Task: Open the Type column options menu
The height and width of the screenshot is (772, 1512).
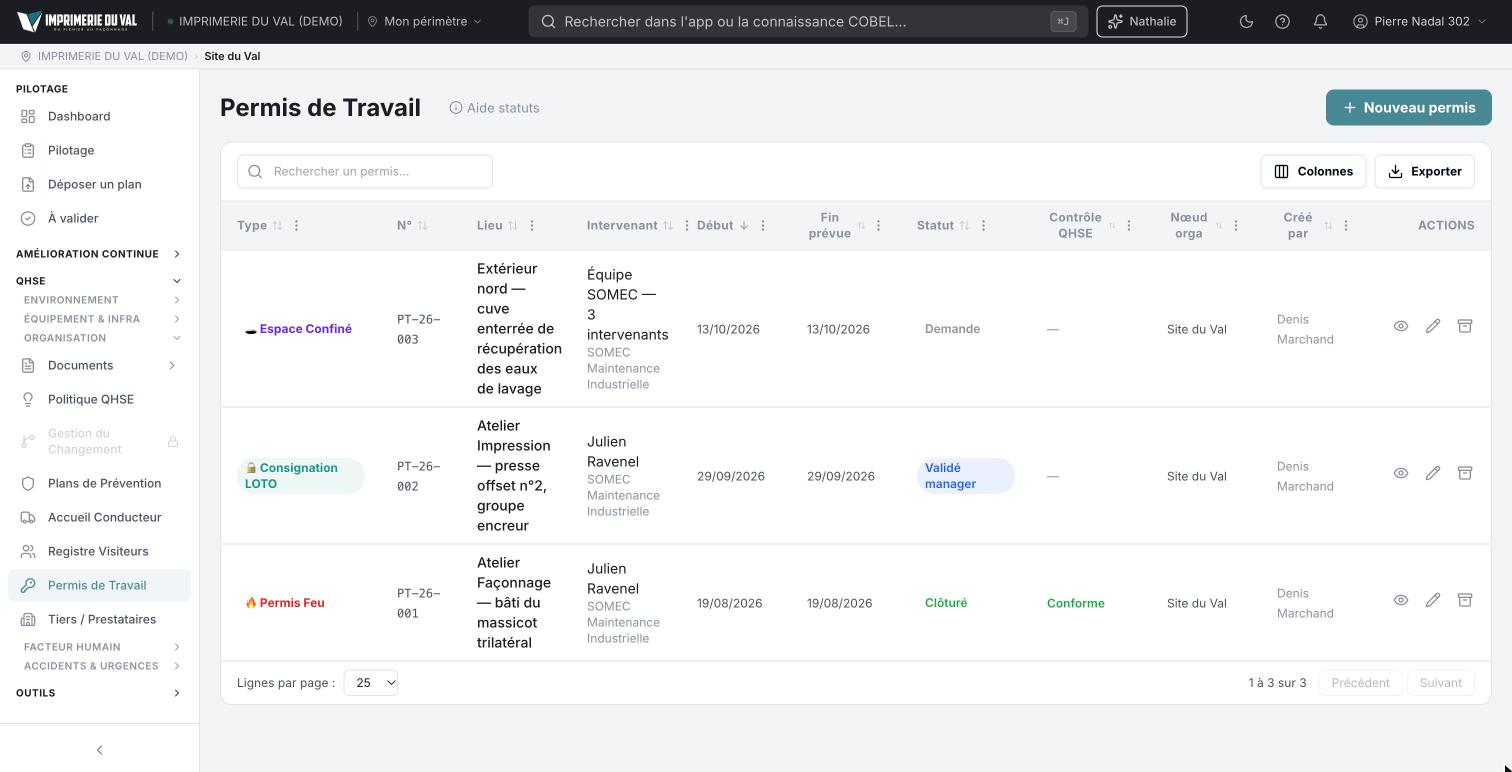Action: (296, 226)
